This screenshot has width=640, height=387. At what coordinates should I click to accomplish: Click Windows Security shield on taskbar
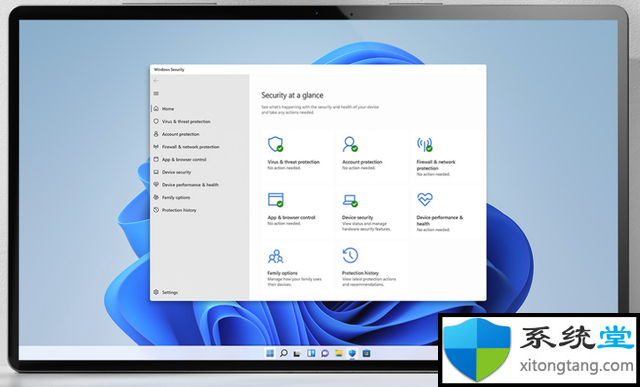click(352, 353)
